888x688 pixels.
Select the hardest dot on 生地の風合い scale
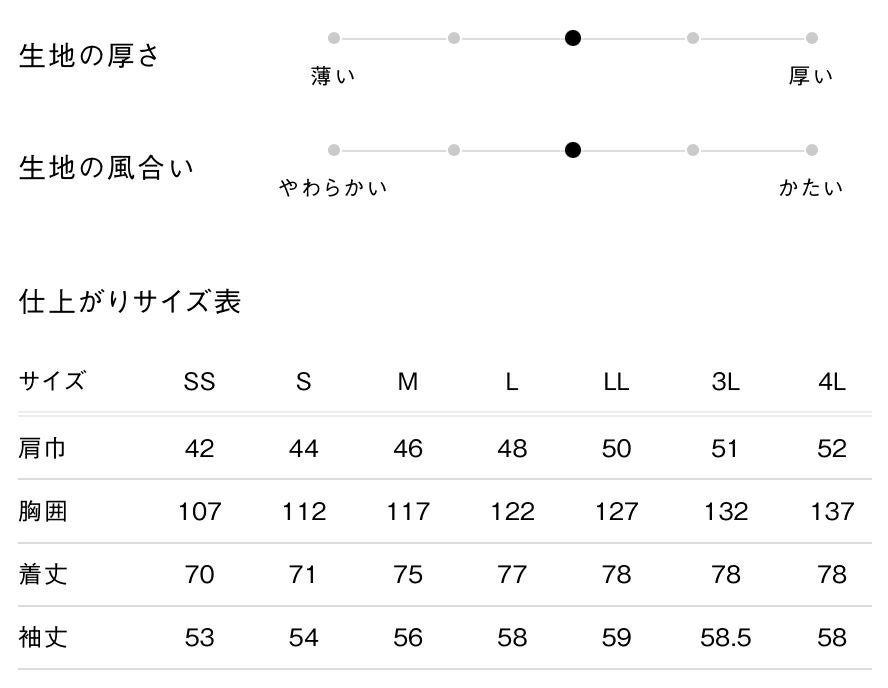(x=812, y=151)
